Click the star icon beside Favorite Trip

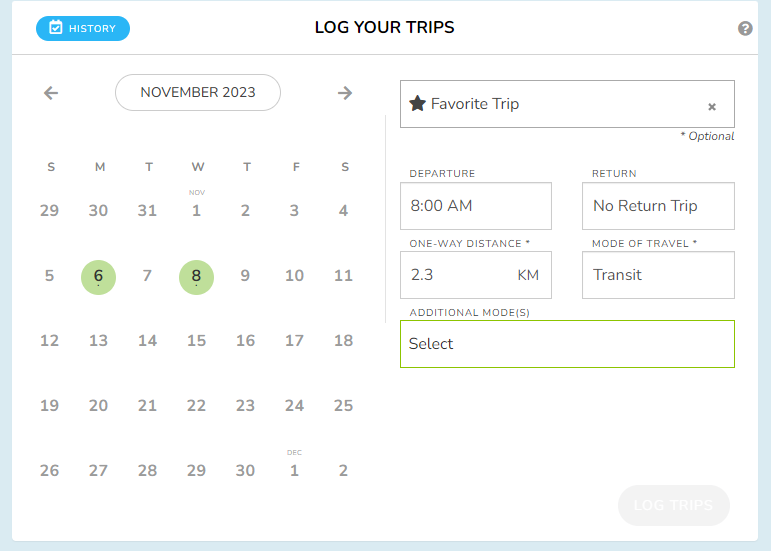coord(417,104)
